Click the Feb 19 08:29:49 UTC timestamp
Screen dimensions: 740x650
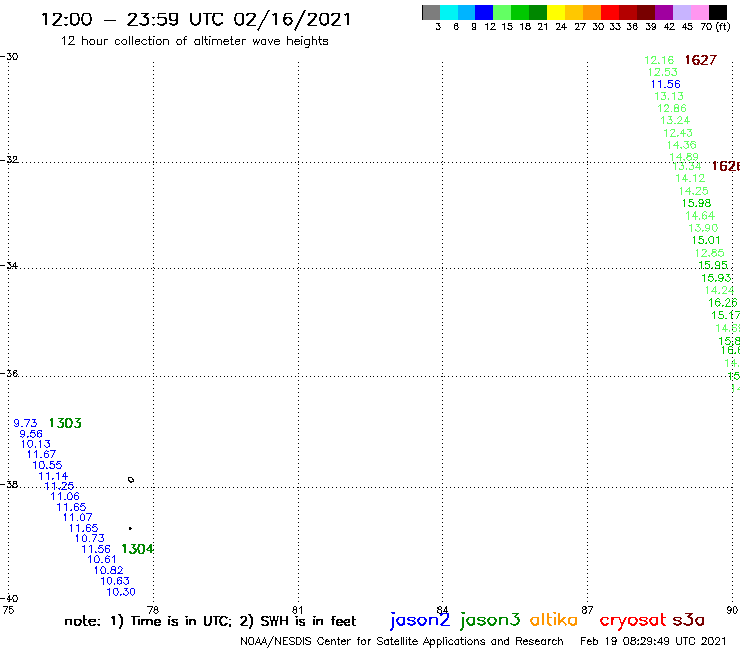(653, 641)
